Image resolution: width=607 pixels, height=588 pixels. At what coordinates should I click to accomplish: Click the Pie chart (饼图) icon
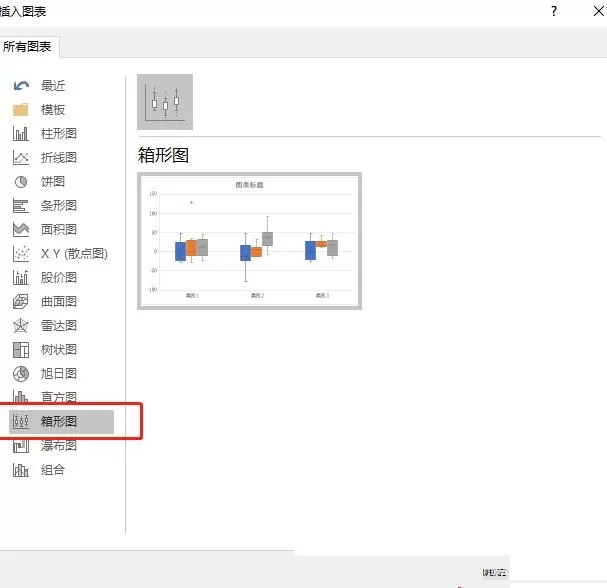click(x=21, y=182)
